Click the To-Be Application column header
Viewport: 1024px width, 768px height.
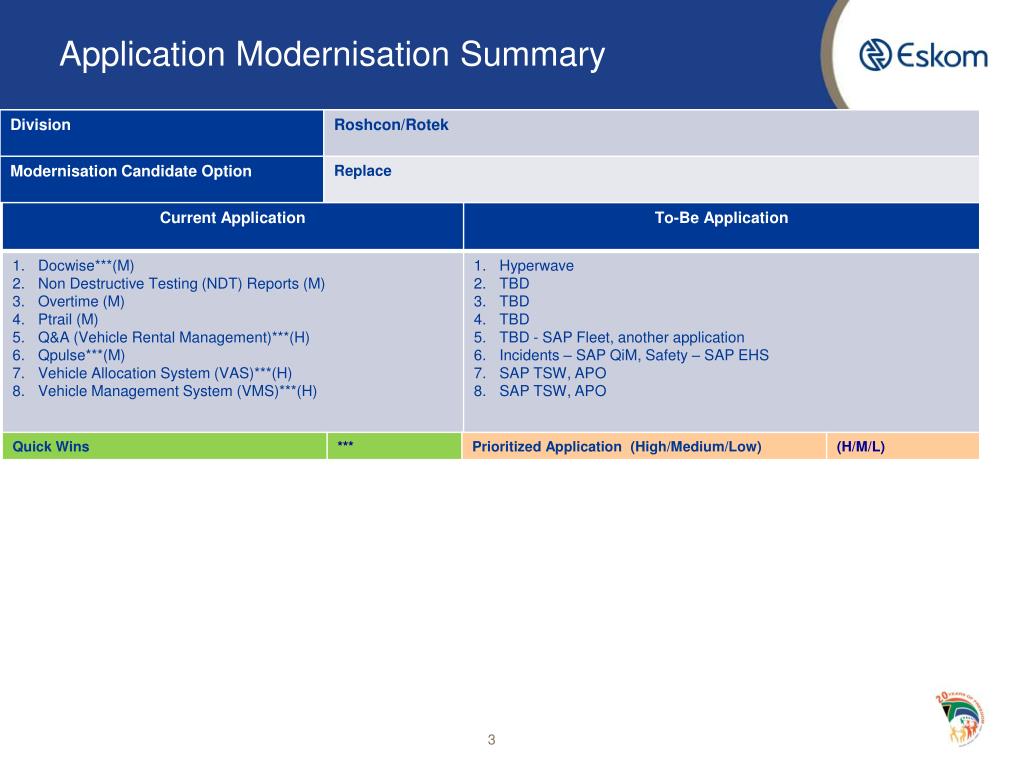[721, 226]
